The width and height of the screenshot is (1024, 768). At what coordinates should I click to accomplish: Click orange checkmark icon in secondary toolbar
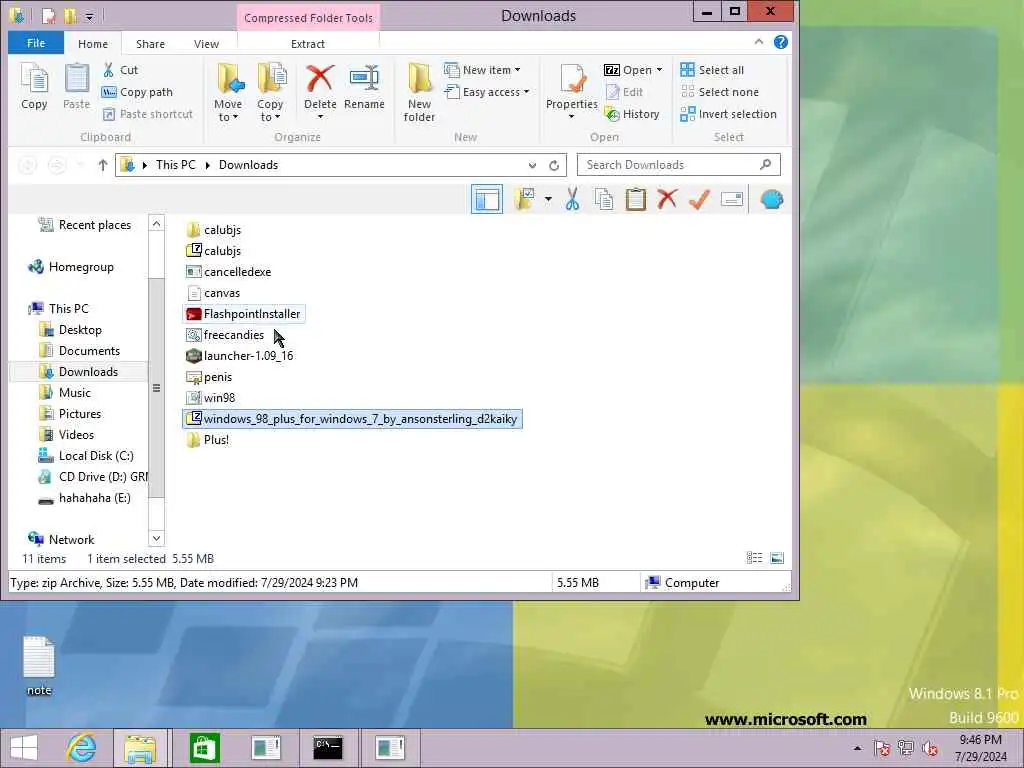tap(699, 199)
